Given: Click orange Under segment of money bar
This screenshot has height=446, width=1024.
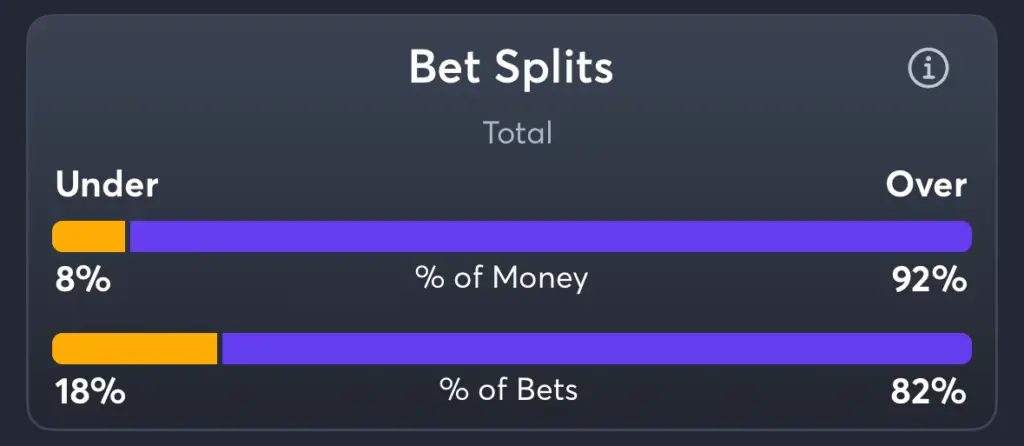Looking at the screenshot, I should point(89,236).
